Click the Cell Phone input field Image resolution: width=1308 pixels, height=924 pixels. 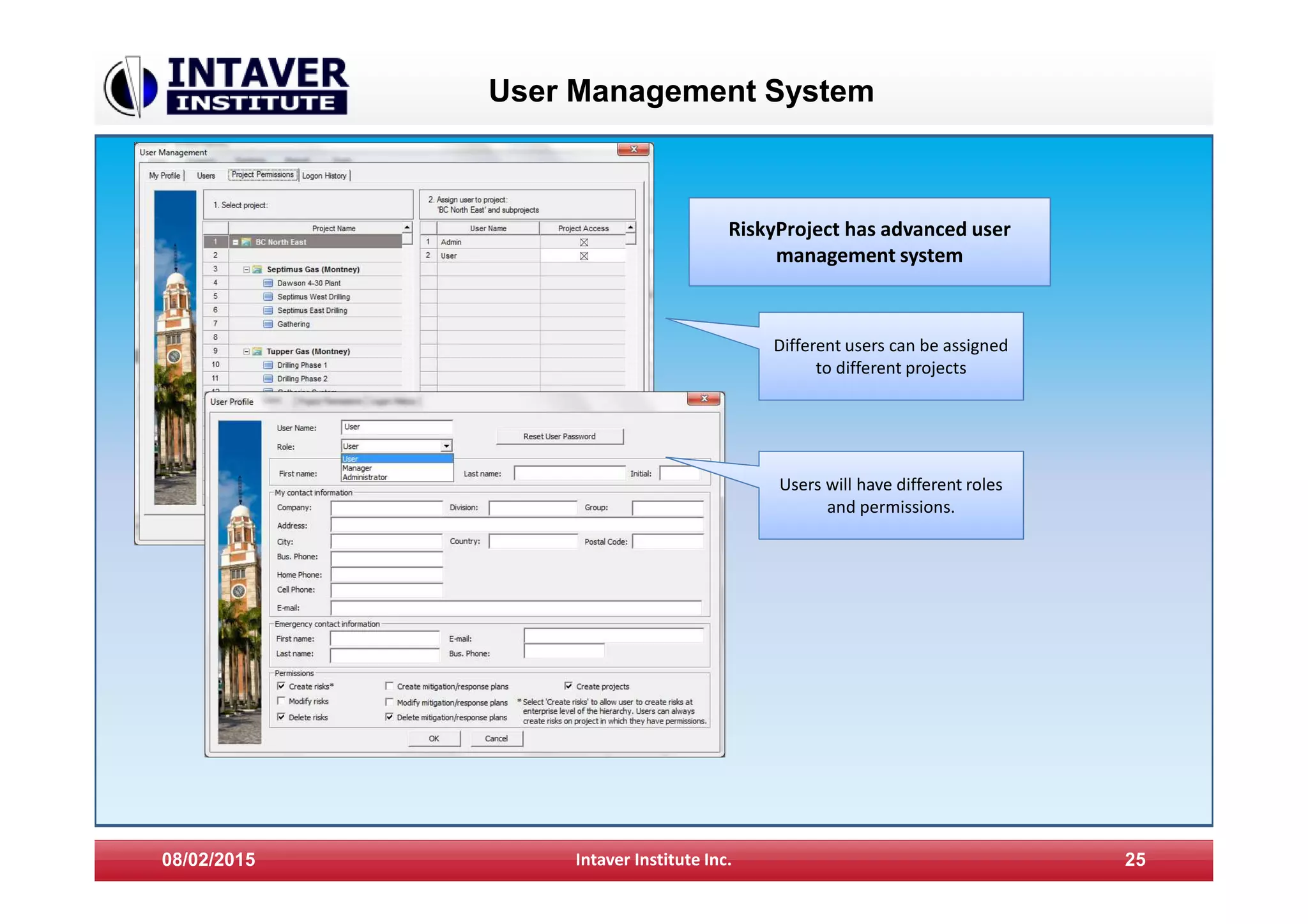click(386, 590)
